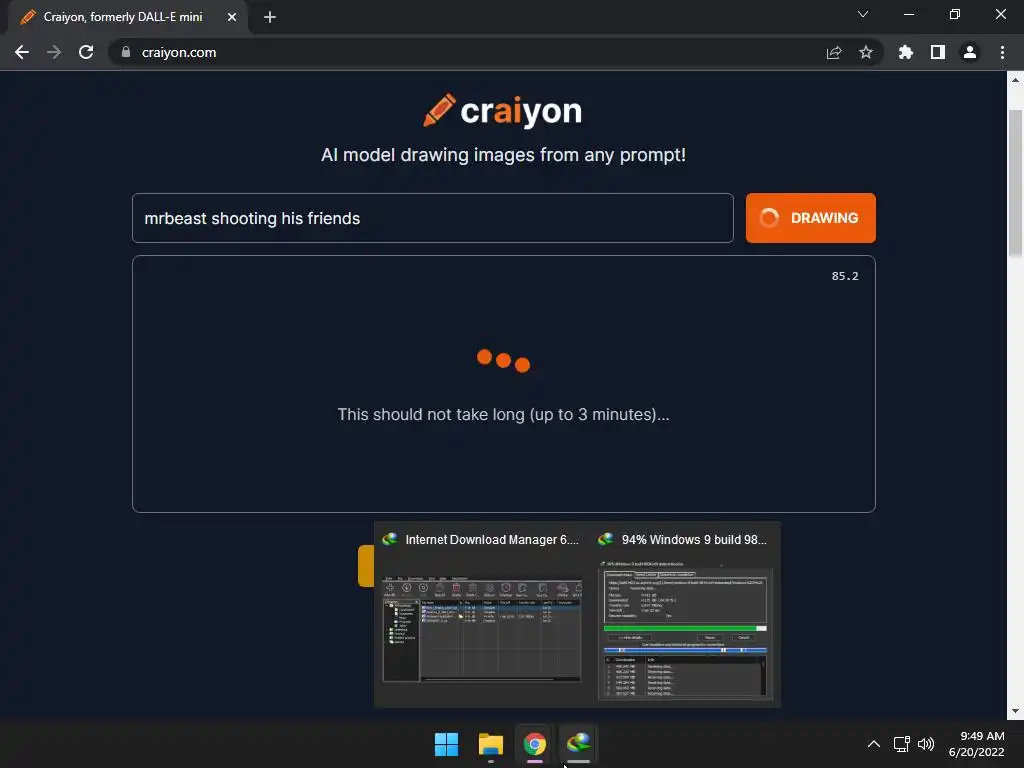Click the Internet Download Manager taskbar icon

pos(579,744)
